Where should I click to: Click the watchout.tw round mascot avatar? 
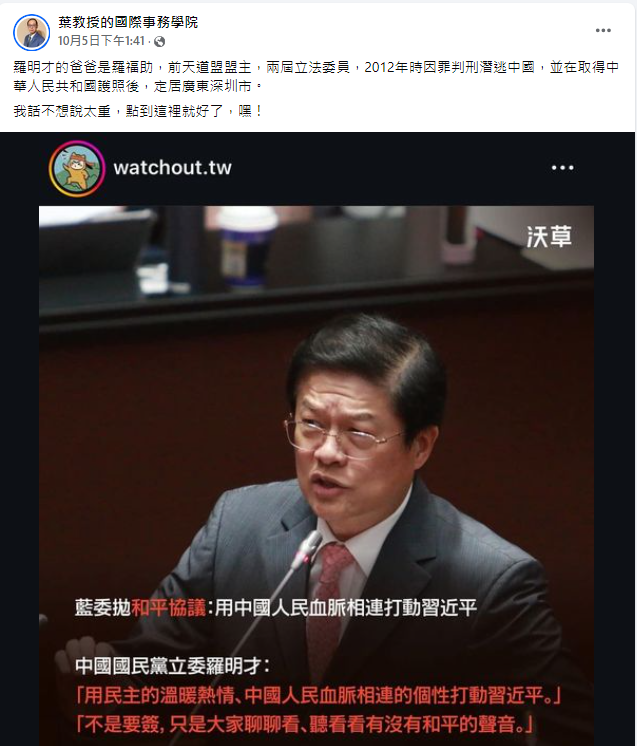point(77,168)
